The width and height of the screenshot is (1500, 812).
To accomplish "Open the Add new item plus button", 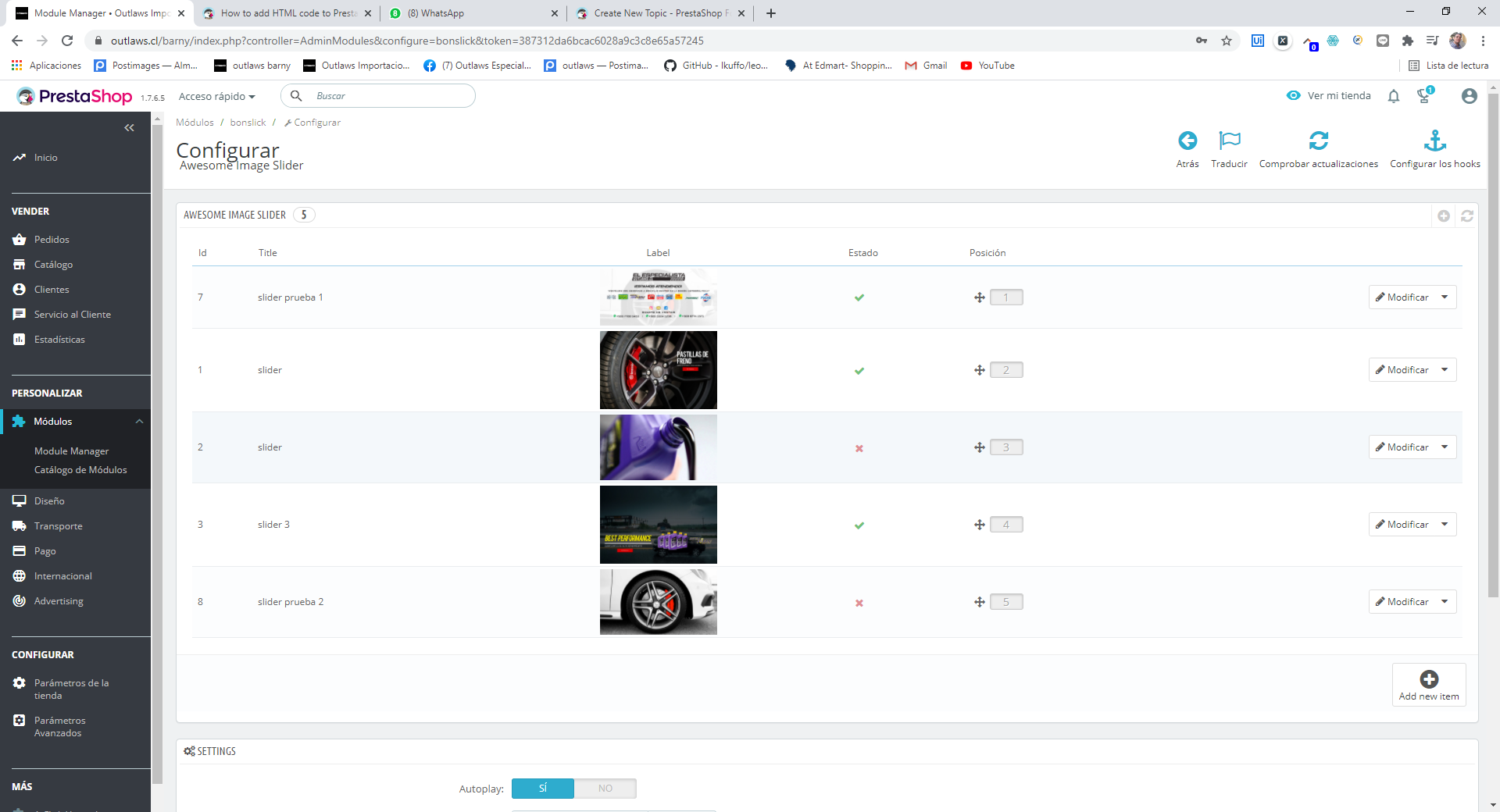I will (x=1429, y=685).
